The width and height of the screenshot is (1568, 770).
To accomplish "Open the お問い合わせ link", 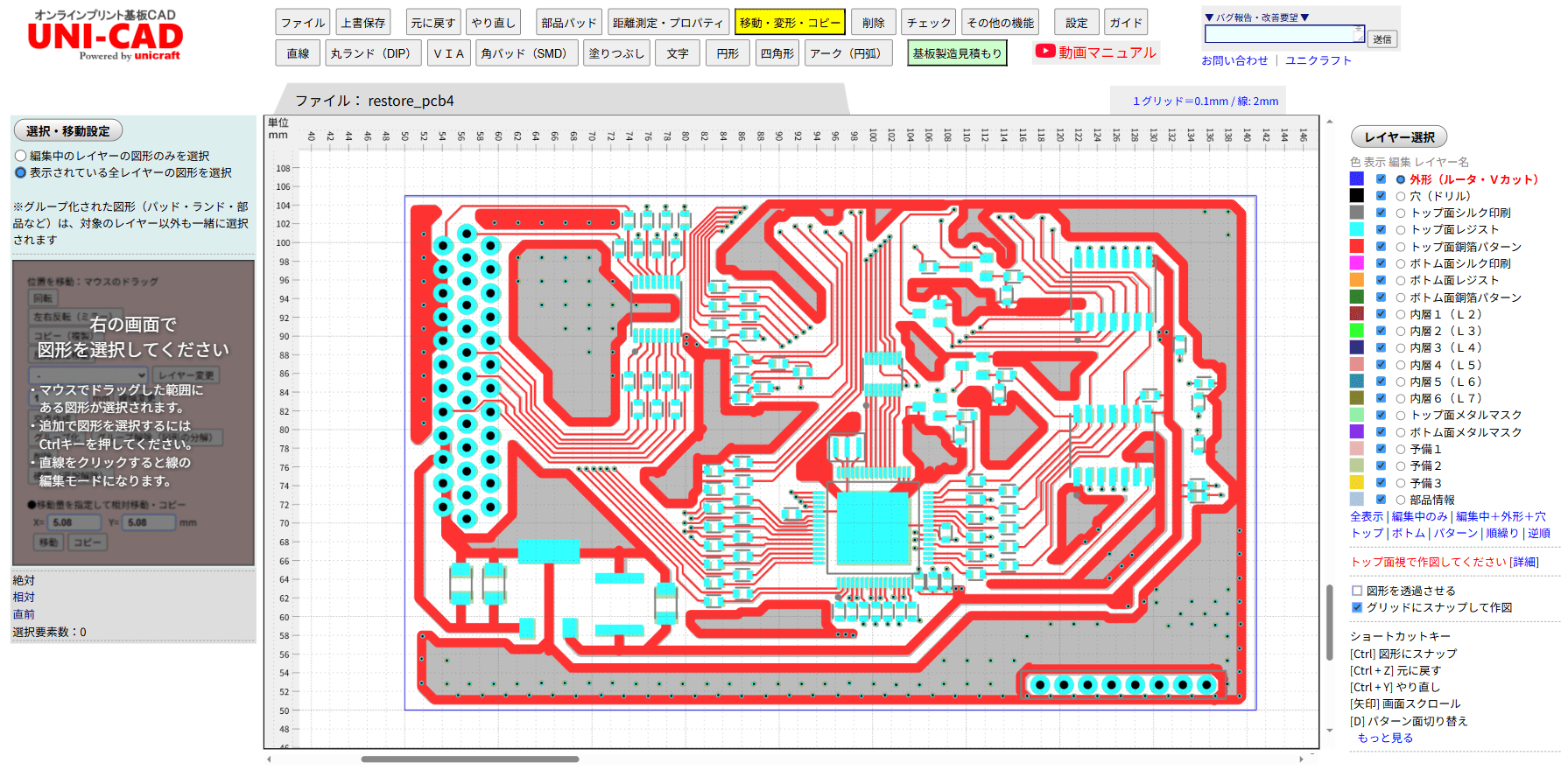I will [x=1234, y=60].
